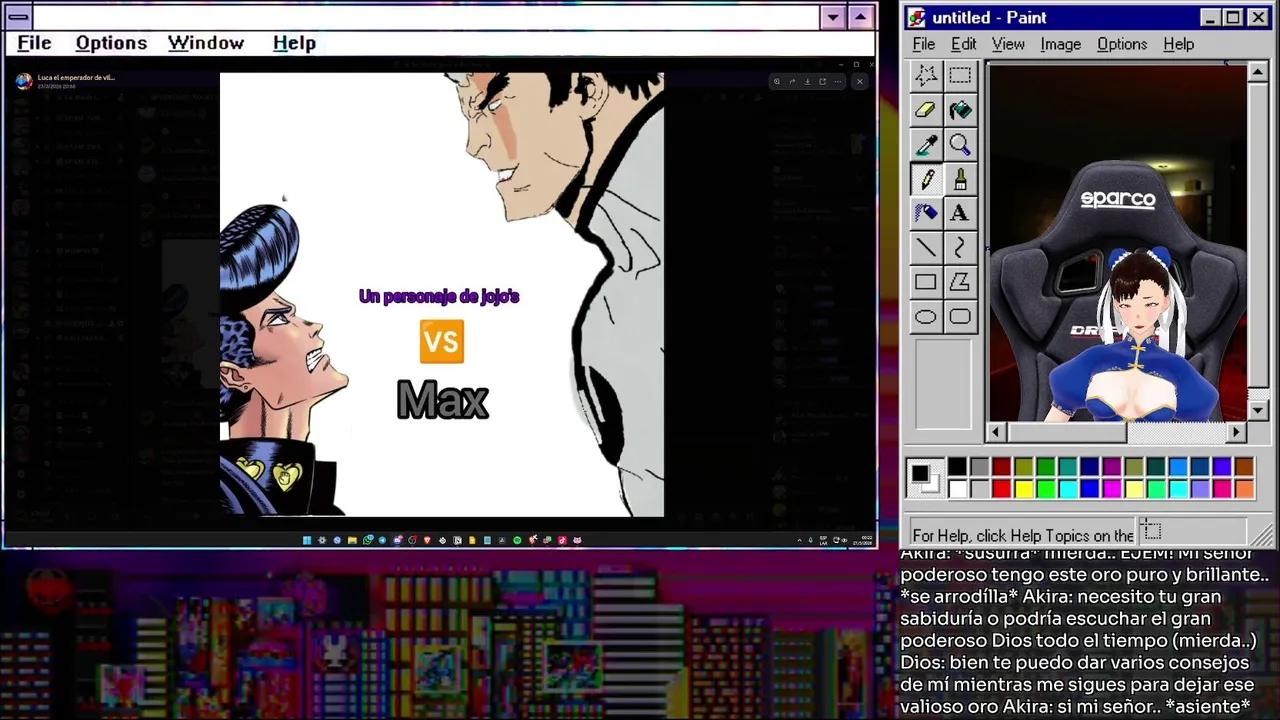Open Paint's View menu
The width and height of the screenshot is (1280, 720).
tap(1008, 44)
